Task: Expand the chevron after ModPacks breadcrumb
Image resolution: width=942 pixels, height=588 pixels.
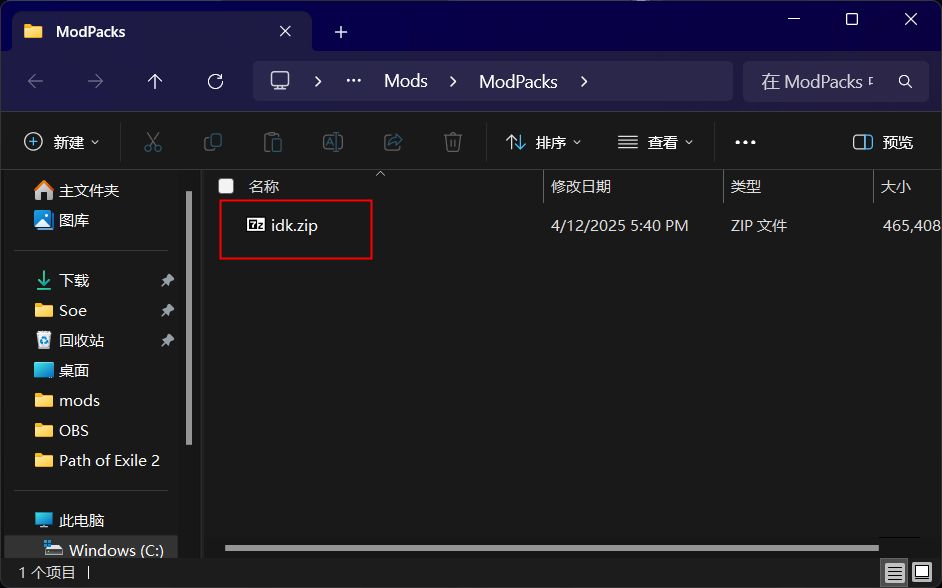Action: [584, 81]
